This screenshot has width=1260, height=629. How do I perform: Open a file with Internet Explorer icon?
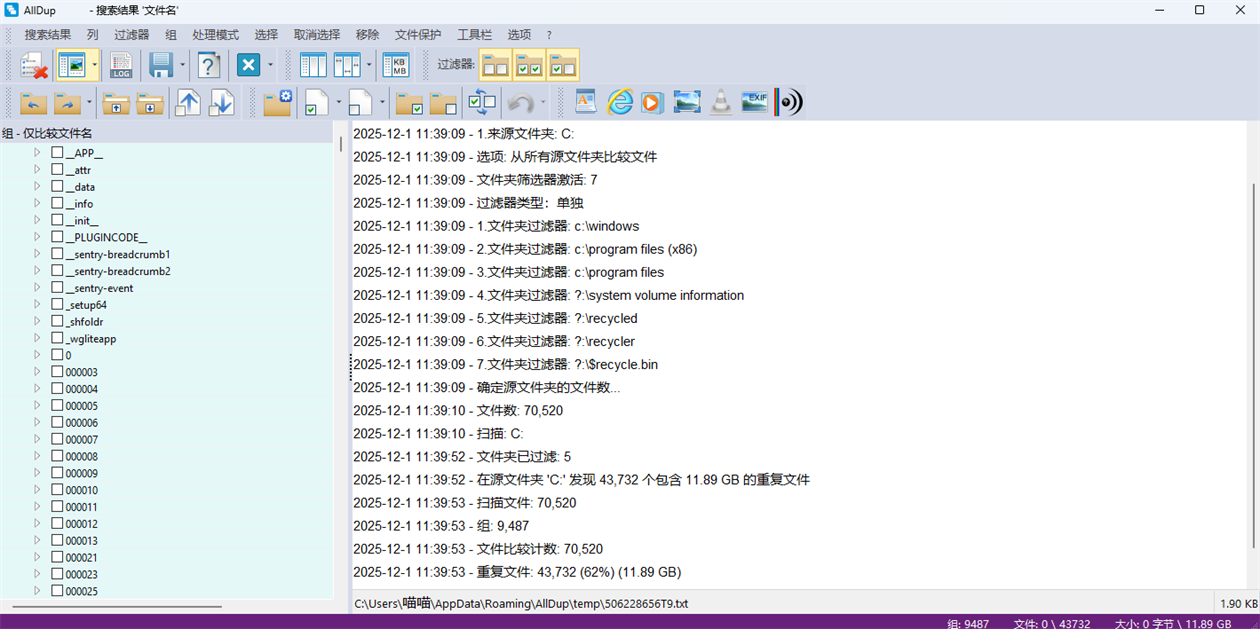pyautogui.click(x=620, y=101)
